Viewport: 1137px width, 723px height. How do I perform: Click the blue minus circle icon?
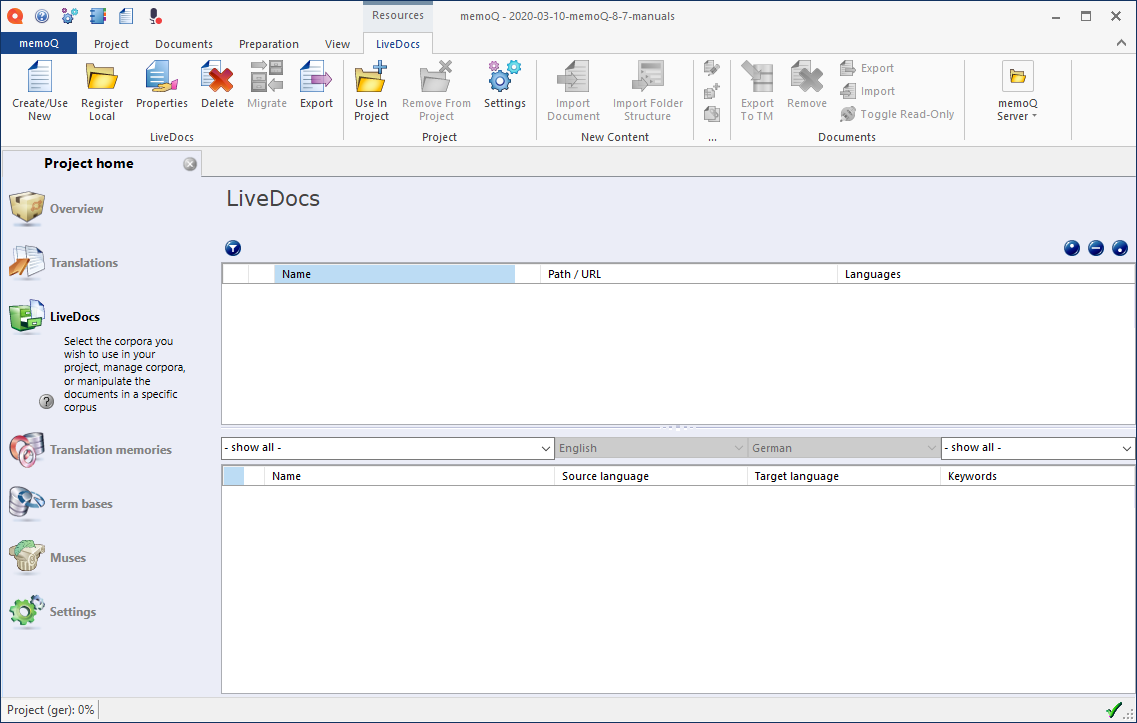tap(1096, 248)
